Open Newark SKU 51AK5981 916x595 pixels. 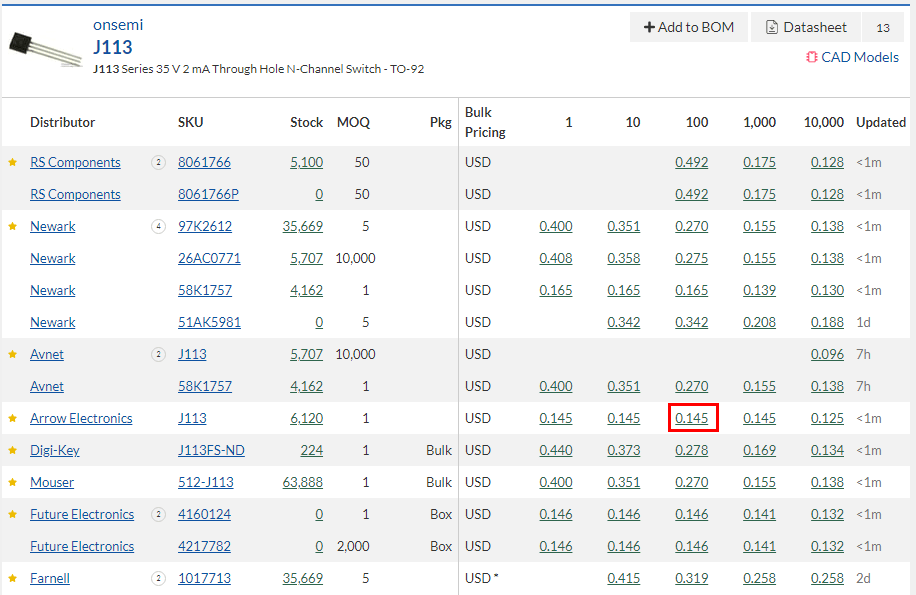(209, 322)
